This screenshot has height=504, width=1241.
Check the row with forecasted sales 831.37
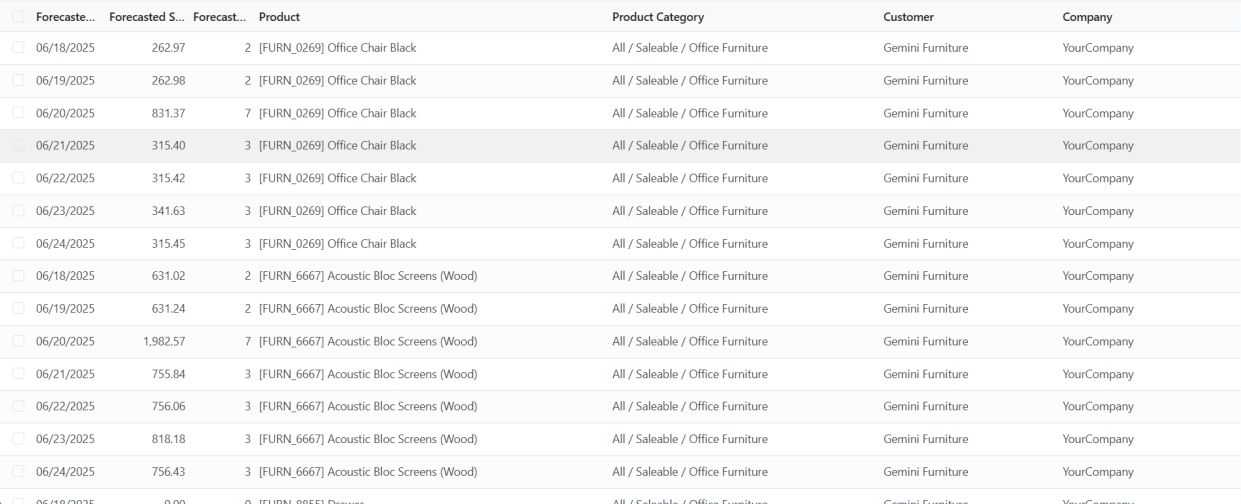click(x=18, y=113)
